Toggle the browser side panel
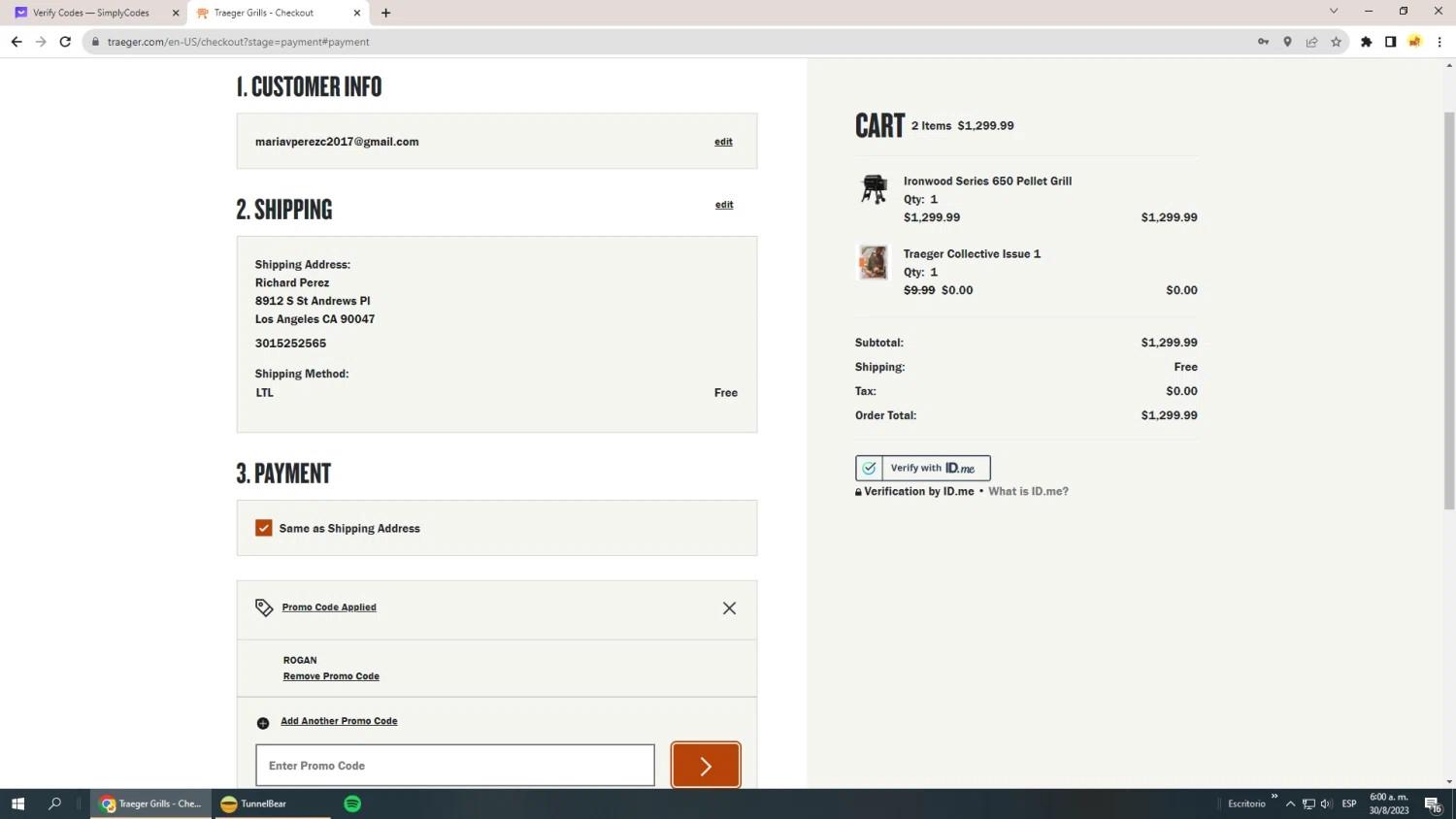Viewport: 1456px width, 819px height. pos(1391,42)
